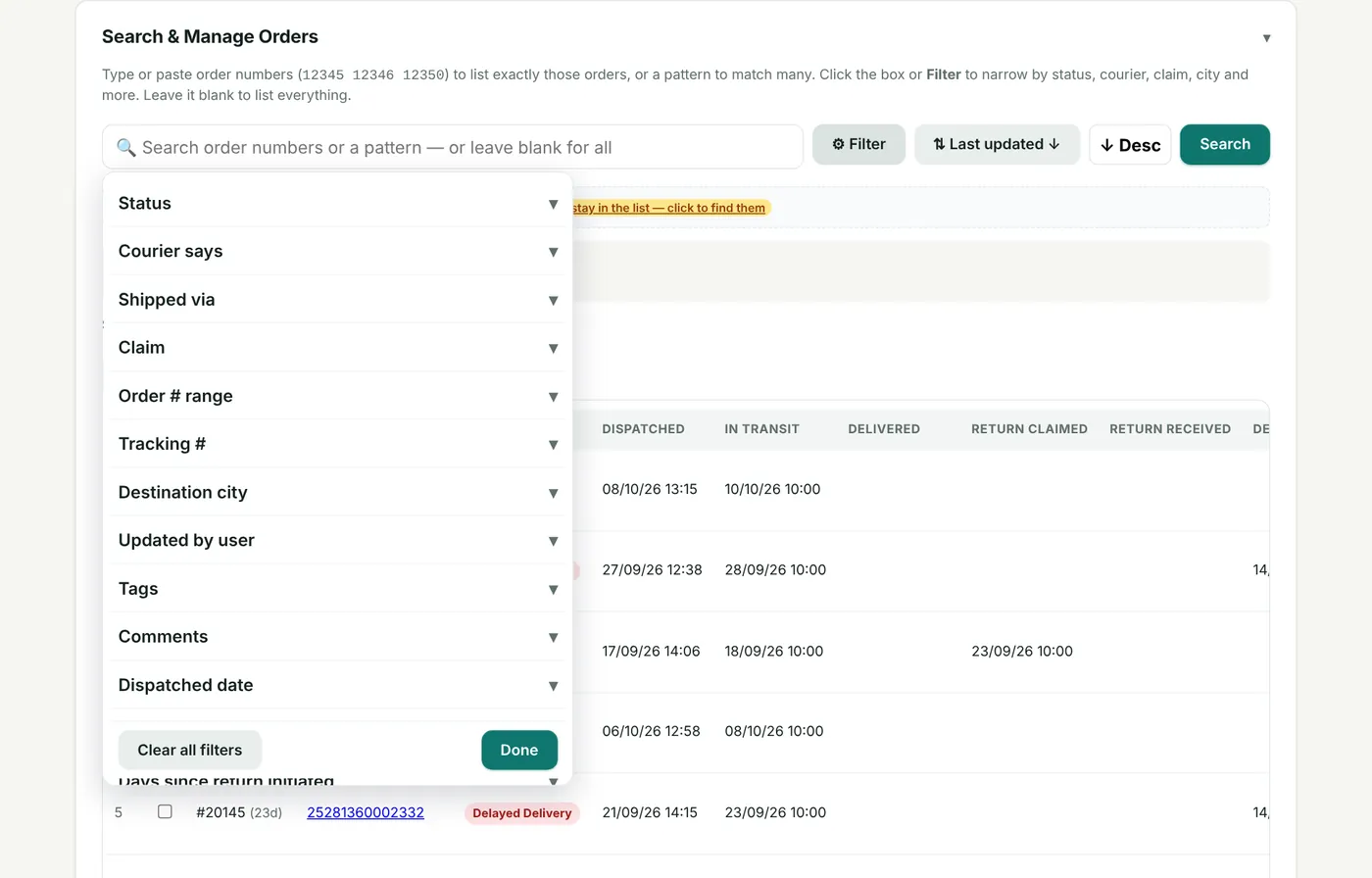Viewport: 1372px width, 878px height.
Task: Click the DELIVERED column header
Action: pyautogui.click(x=884, y=429)
